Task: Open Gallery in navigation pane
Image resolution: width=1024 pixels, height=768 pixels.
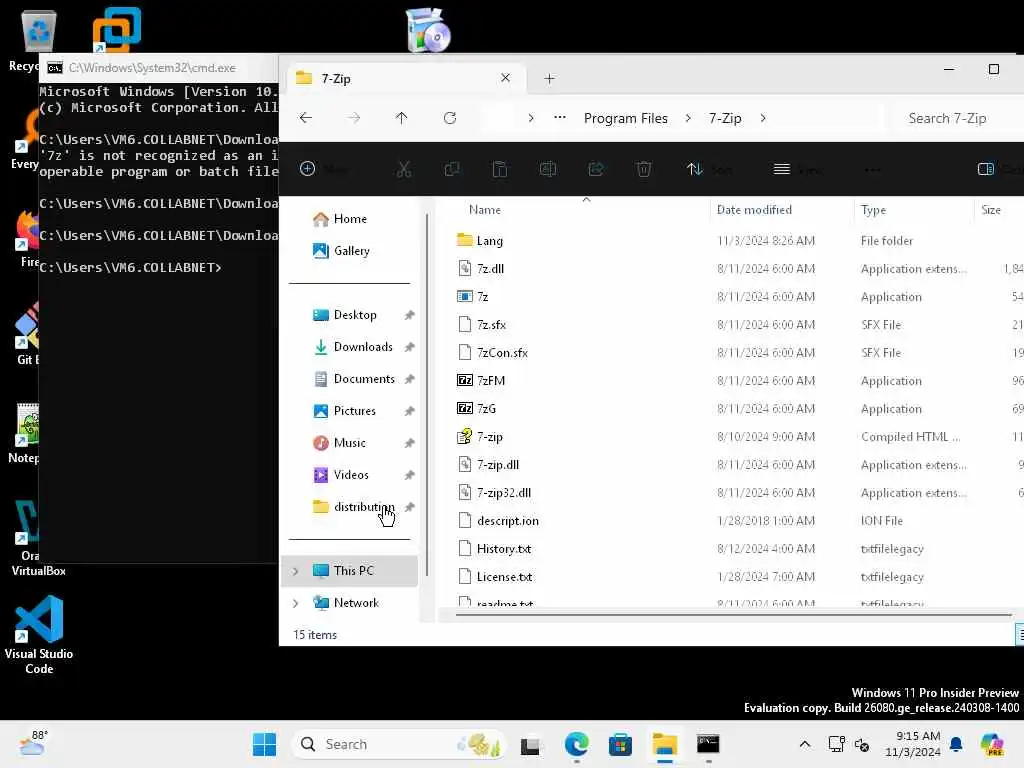Action: (351, 251)
